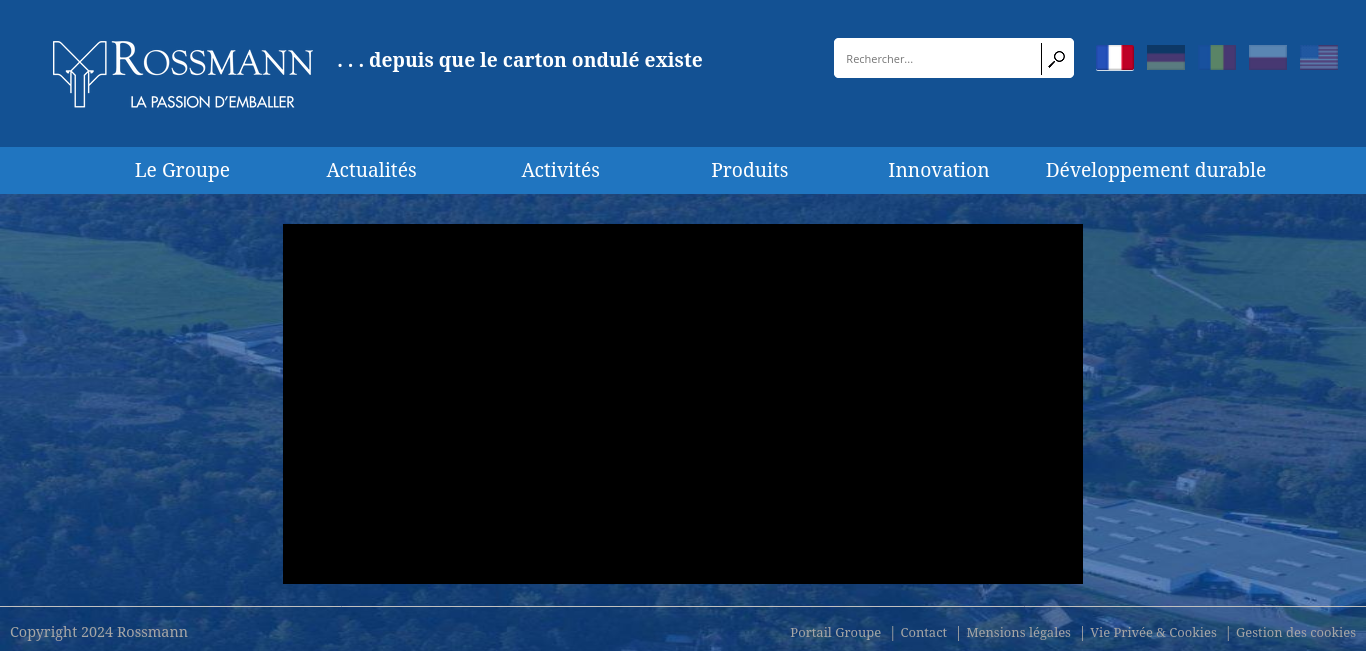Image resolution: width=1366 pixels, height=651 pixels.
Task: Follow the Portail Groupe footer link
Action: (x=836, y=632)
